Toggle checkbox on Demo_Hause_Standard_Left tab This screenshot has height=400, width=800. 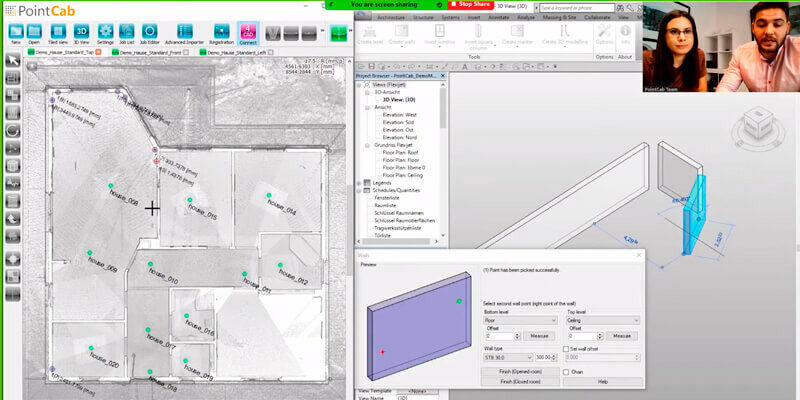click(x=270, y=52)
